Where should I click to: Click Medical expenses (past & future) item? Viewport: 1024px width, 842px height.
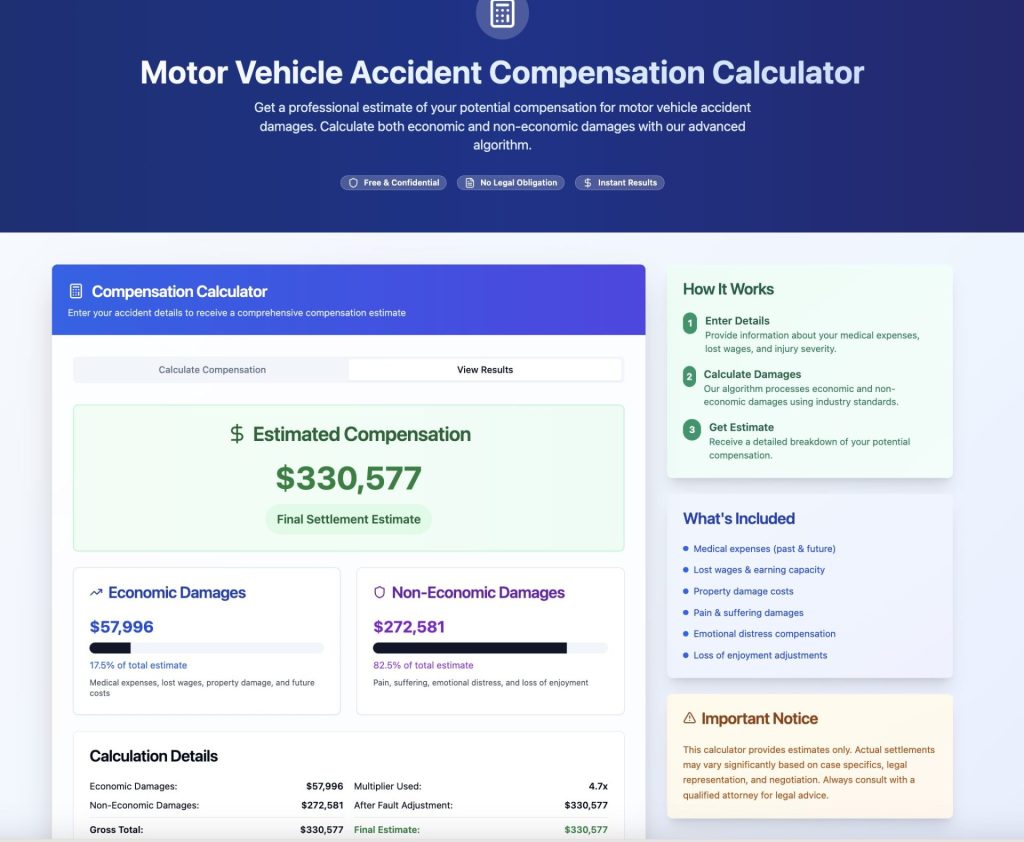click(764, 549)
